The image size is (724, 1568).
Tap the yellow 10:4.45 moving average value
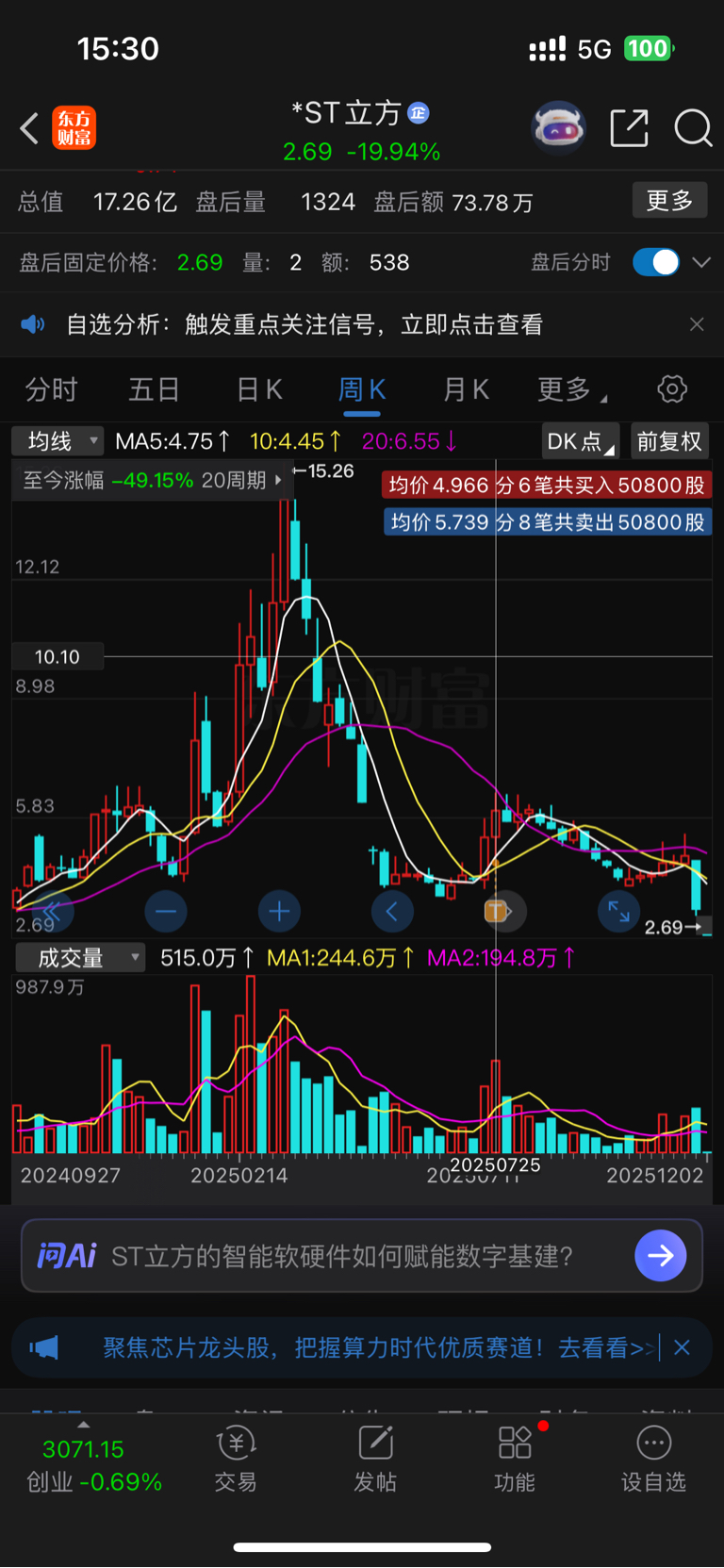295,440
